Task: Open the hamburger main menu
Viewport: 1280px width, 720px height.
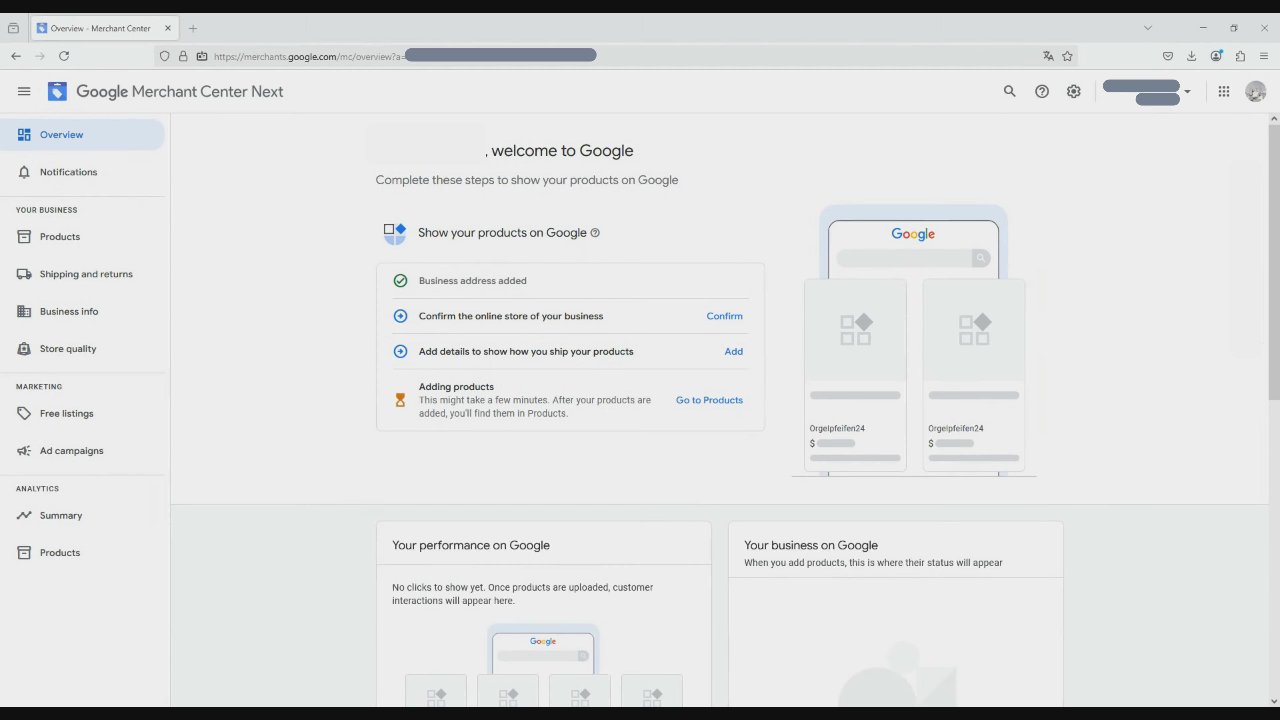Action: (x=24, y=91)
